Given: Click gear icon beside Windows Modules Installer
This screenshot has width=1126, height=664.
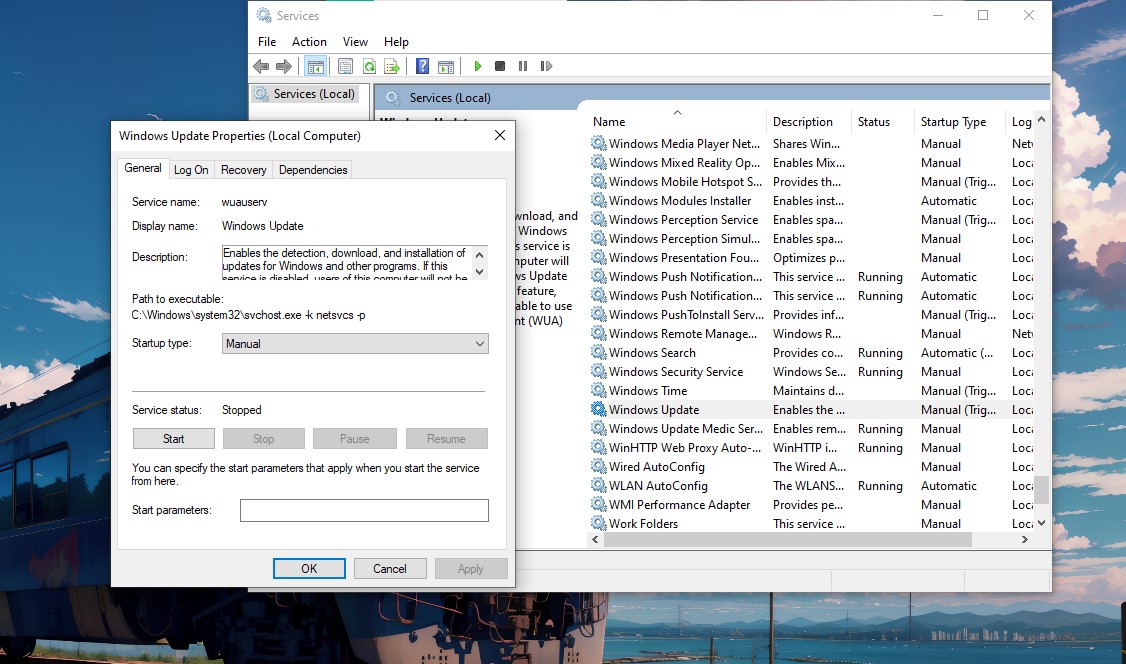Looking at the screenshot, I should (598, 200).
